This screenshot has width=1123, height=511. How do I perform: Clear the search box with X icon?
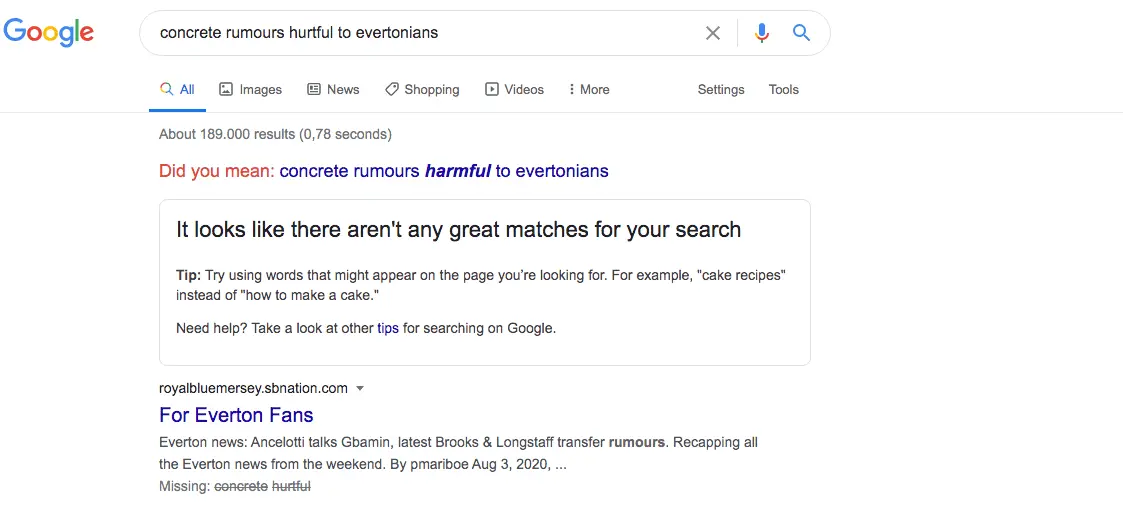click(713, 33)
